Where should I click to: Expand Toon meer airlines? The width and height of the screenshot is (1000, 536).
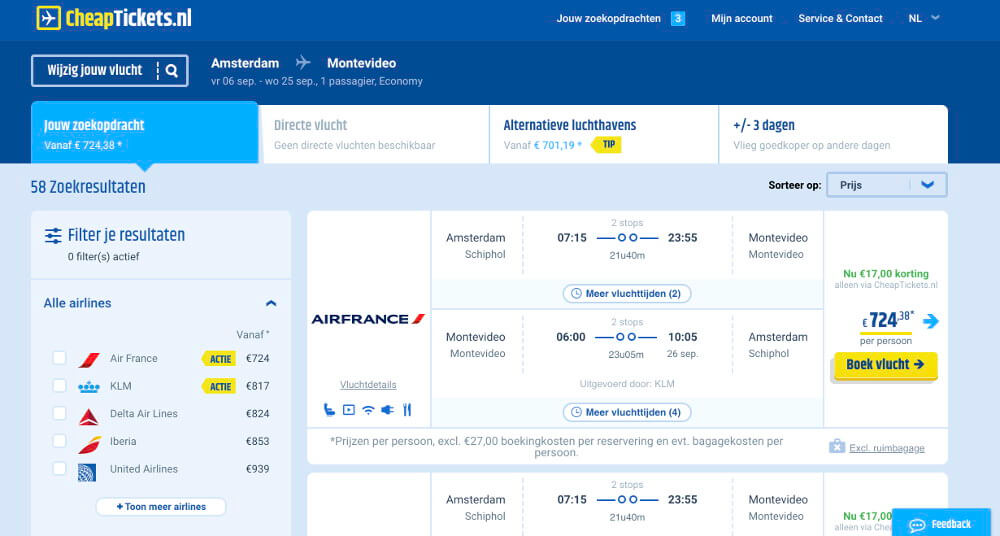(161, 507)
